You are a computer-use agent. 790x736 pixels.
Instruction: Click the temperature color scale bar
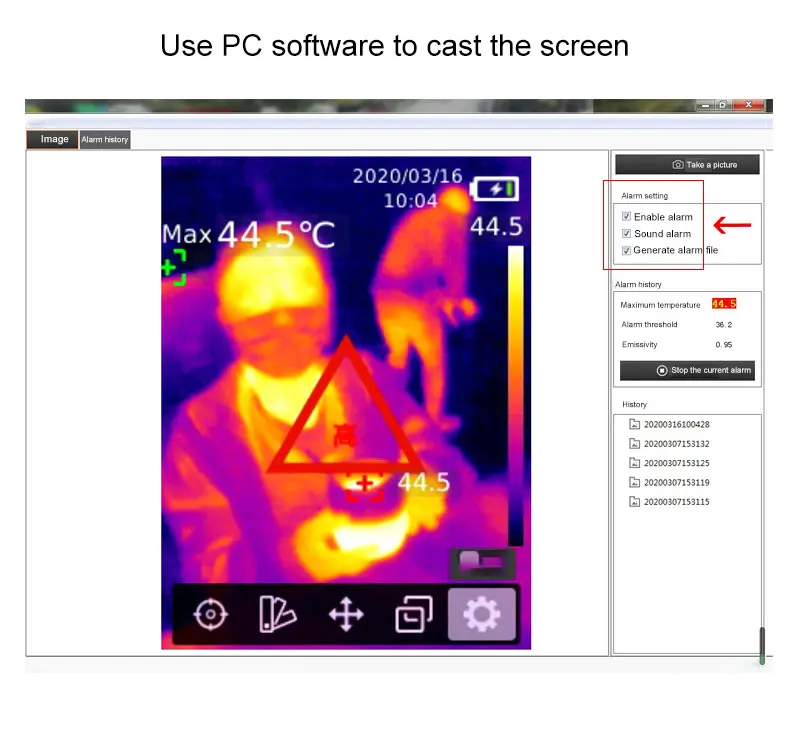[515, 395]
